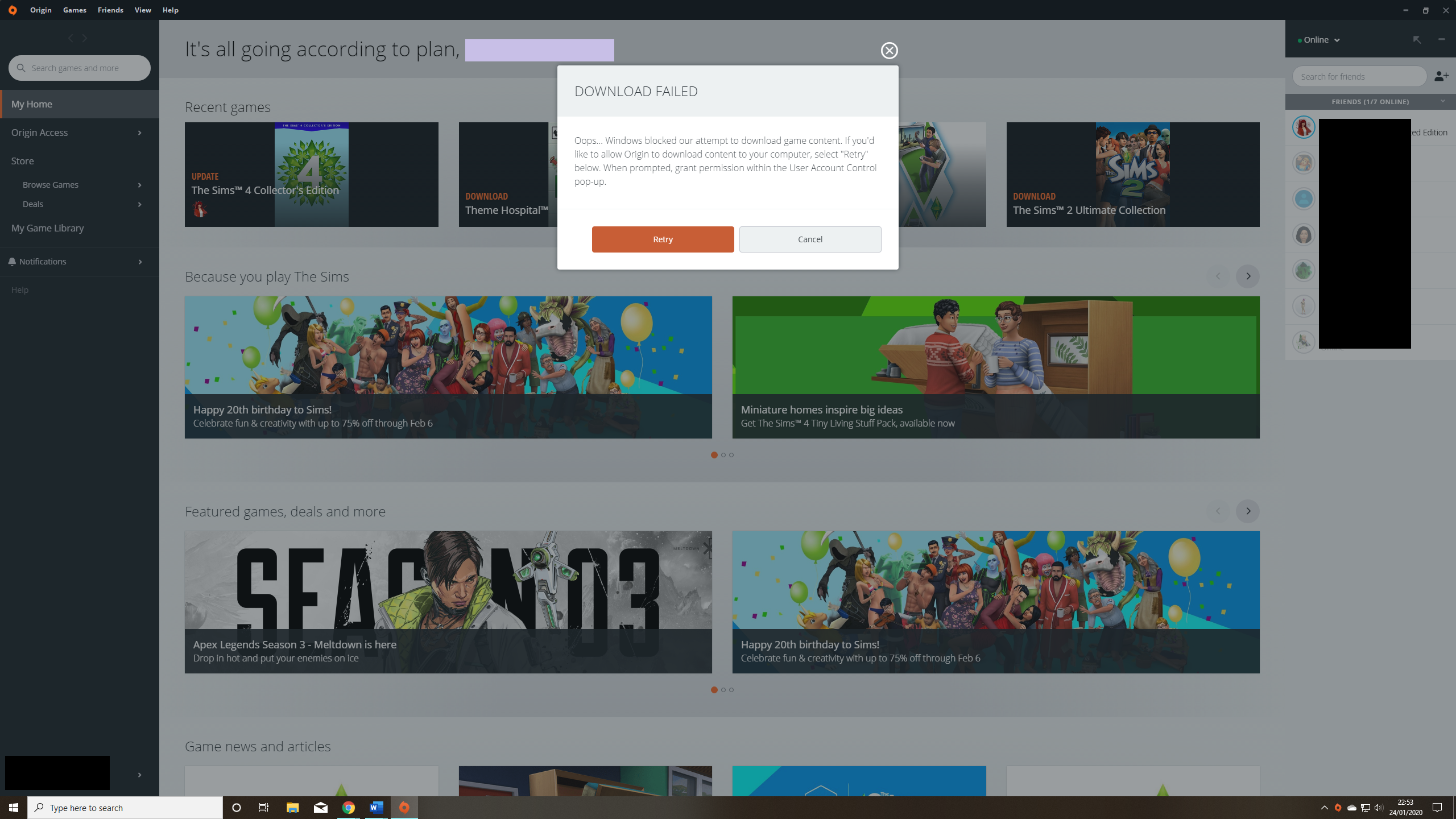Pop out the friends list window icon
This screenshot has height=819, width=1456.
pos(1417,40)
